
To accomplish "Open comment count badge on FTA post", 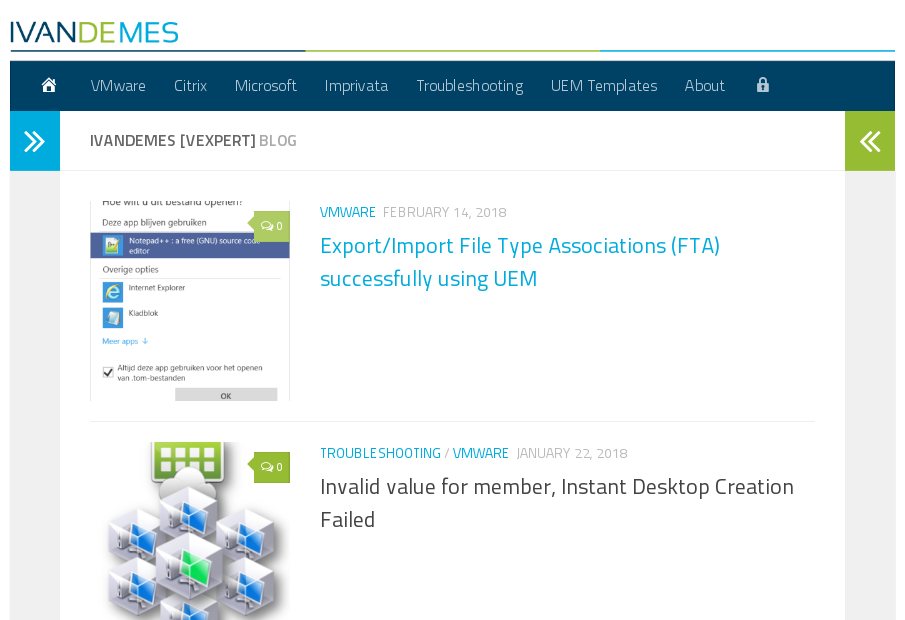I will [x=271, y=226].
